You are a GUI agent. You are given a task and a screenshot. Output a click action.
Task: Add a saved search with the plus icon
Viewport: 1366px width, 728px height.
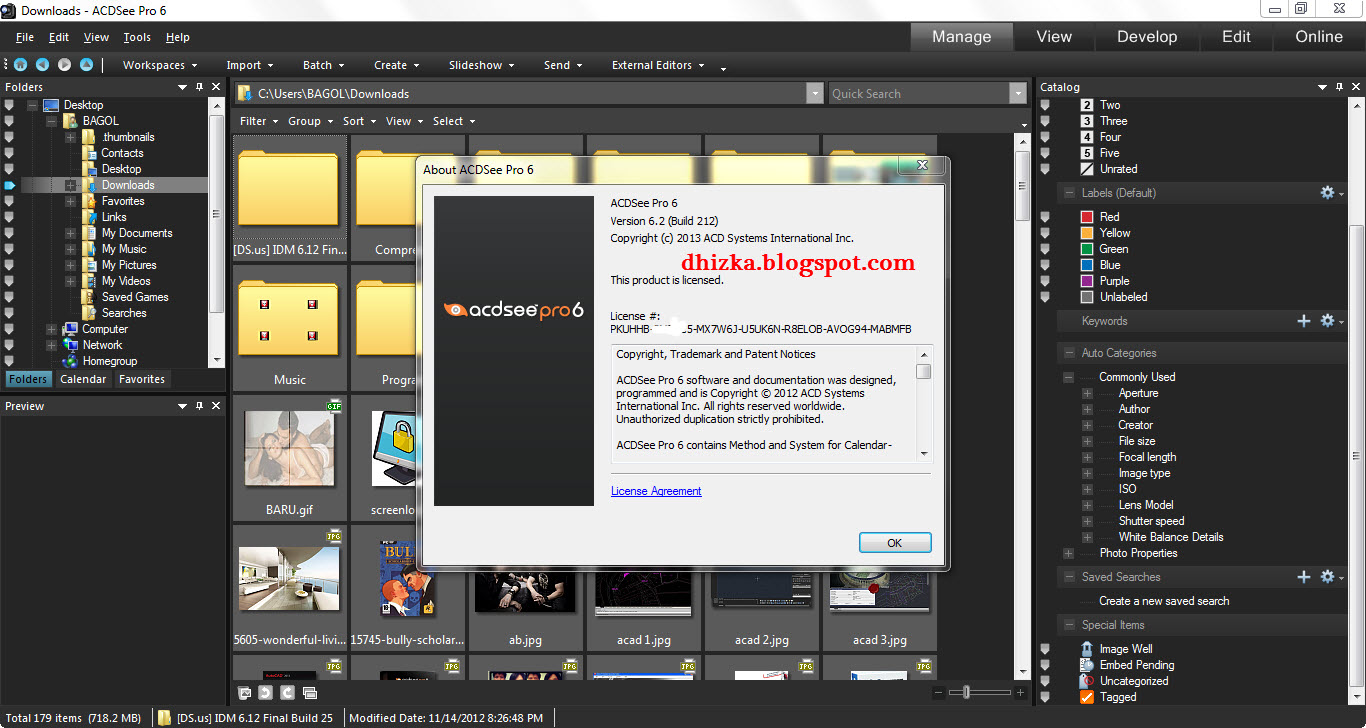pyautogui.click(x=1304, y=577)
